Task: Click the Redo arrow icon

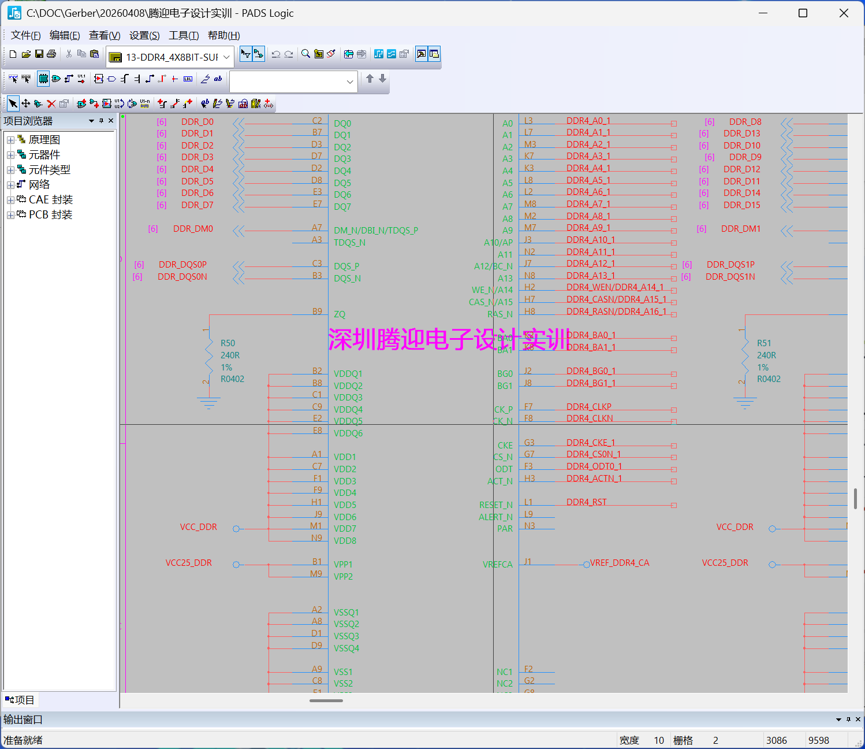Action: pyautogui.click(x=288, y=54)
